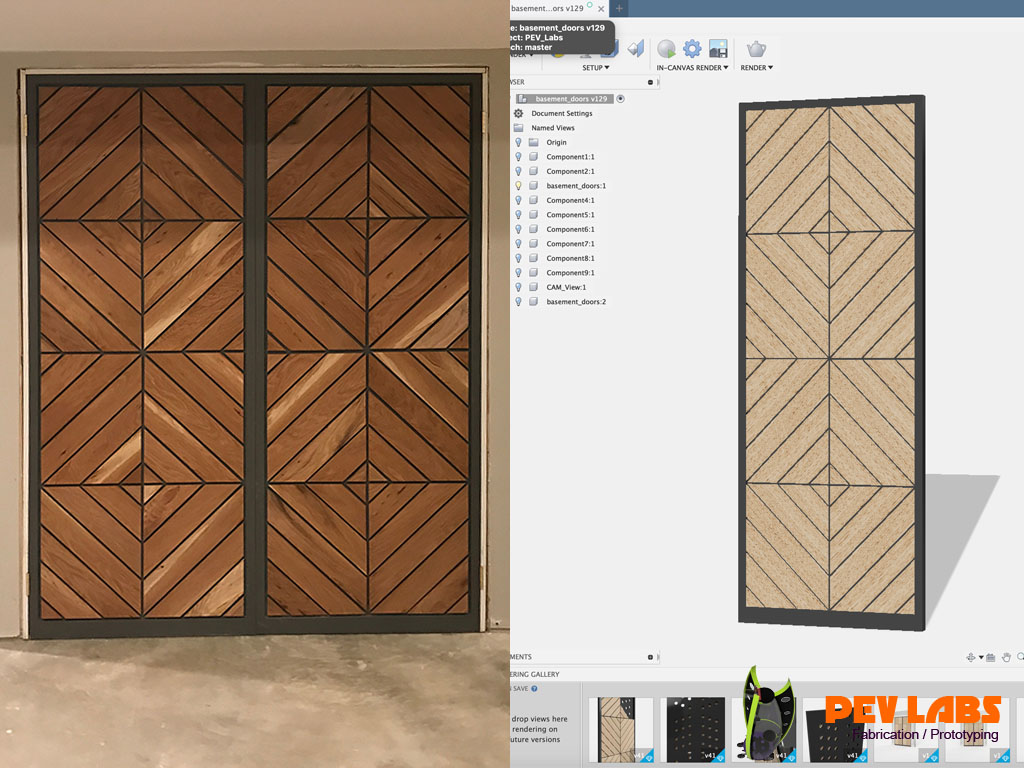Screen dimensions: 1024x768
Task: Click the orbit navigation icon
Action: click(971, 657)
